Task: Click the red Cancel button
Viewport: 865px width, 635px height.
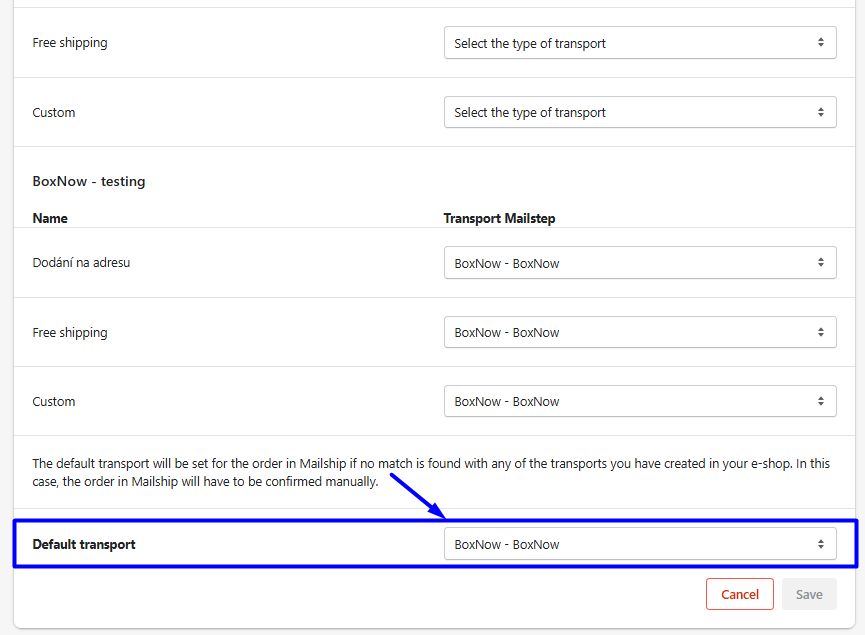Action: [739, 594]
